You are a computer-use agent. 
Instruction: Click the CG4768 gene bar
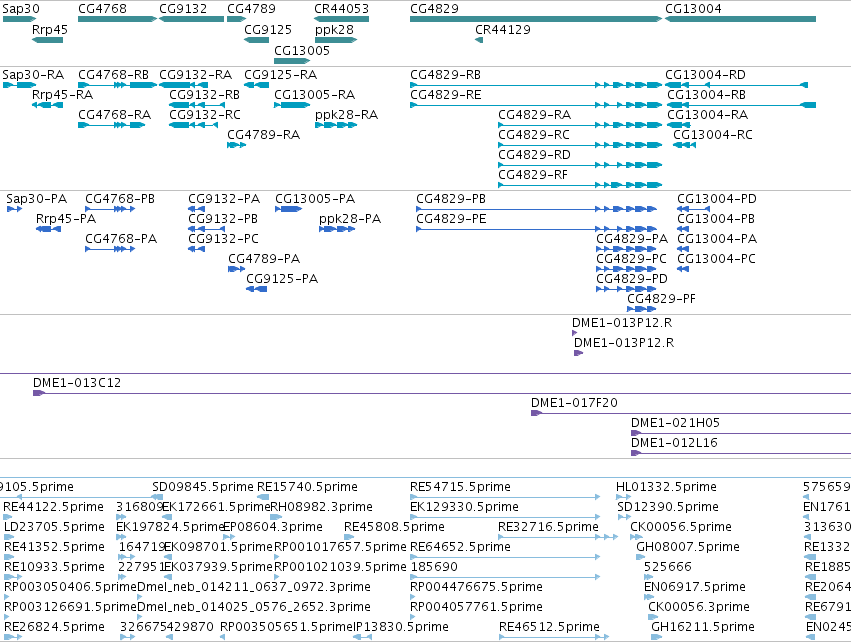117,19
